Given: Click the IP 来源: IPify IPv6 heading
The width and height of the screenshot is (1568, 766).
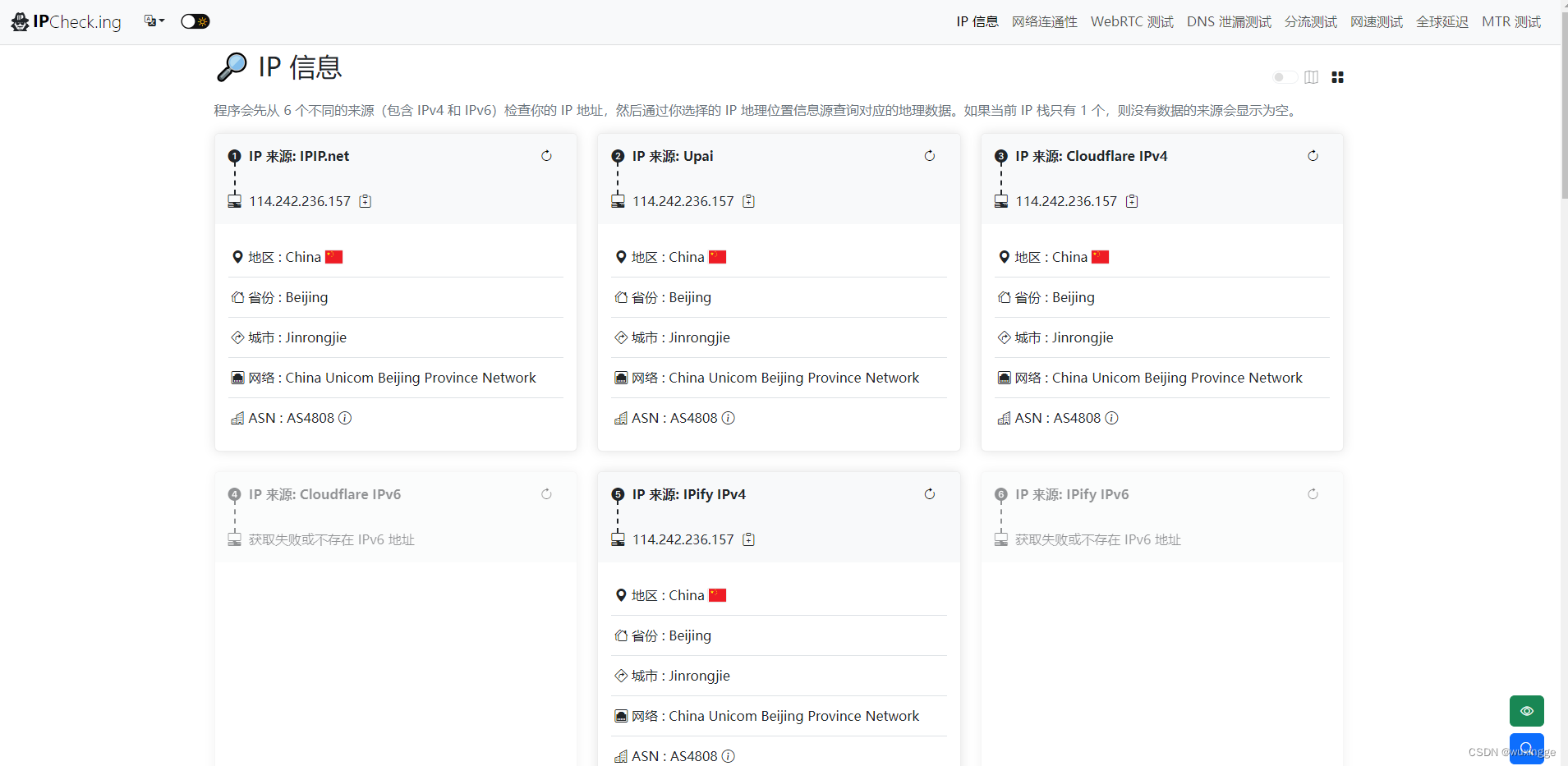Looking at the screenshot, I should coord(1072,494).
